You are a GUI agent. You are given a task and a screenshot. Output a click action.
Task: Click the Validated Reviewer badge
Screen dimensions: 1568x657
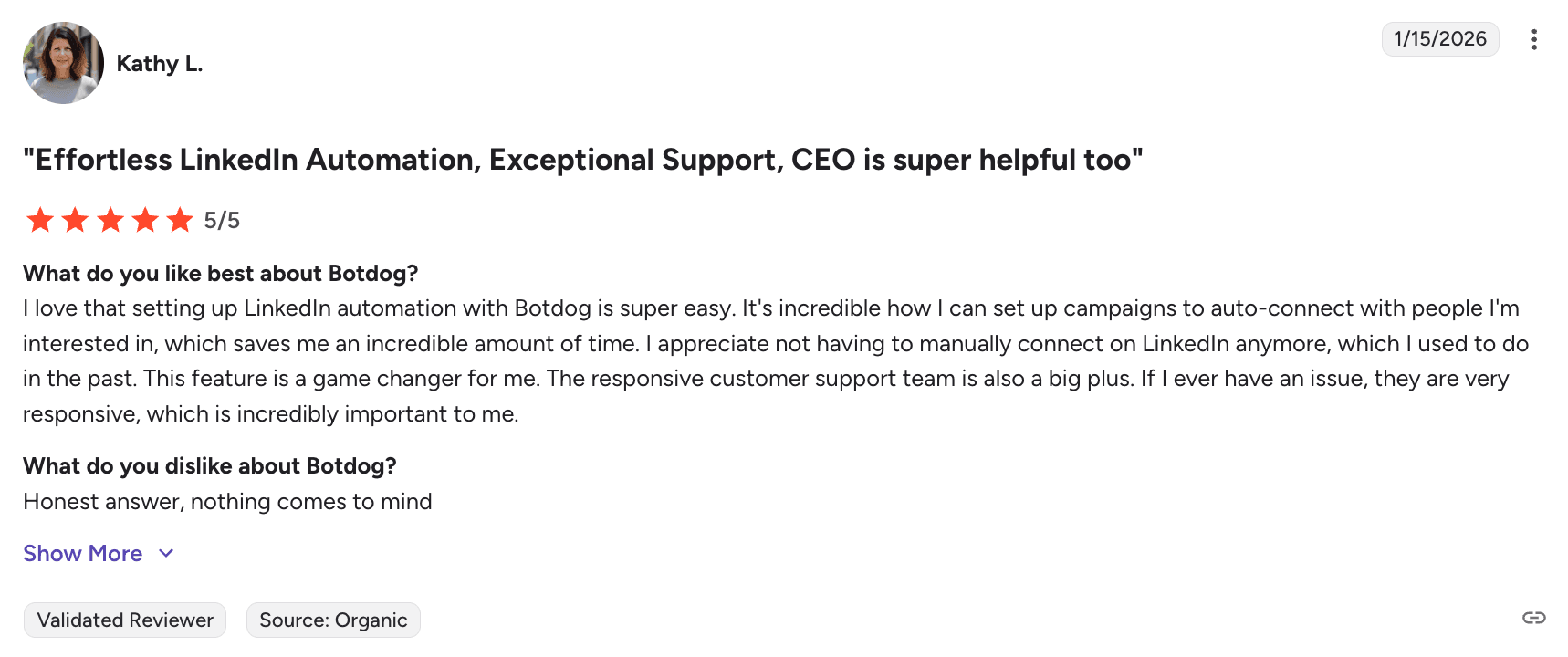click(125, 620)
